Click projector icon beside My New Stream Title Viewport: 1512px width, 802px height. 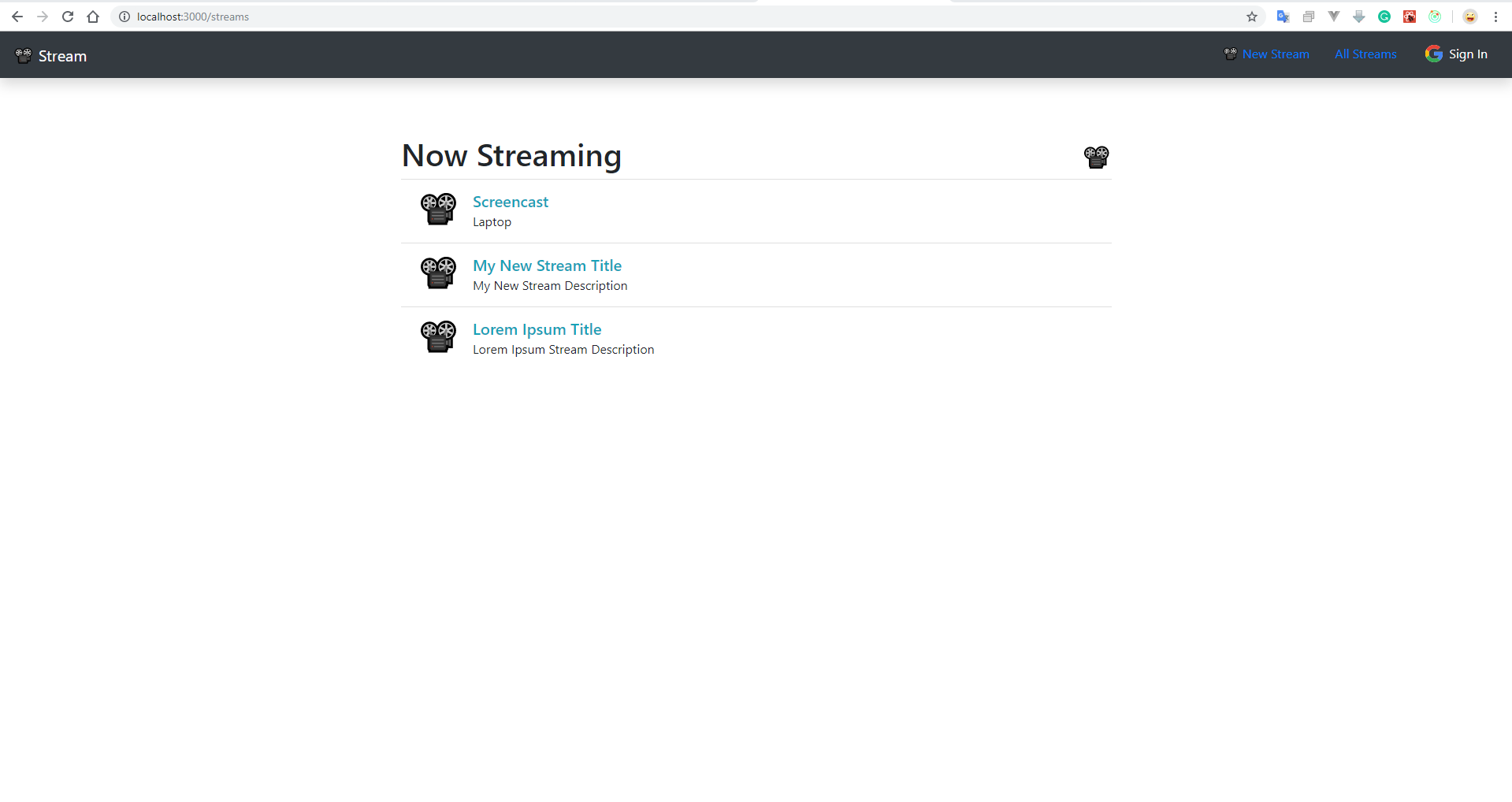(438, 273)
